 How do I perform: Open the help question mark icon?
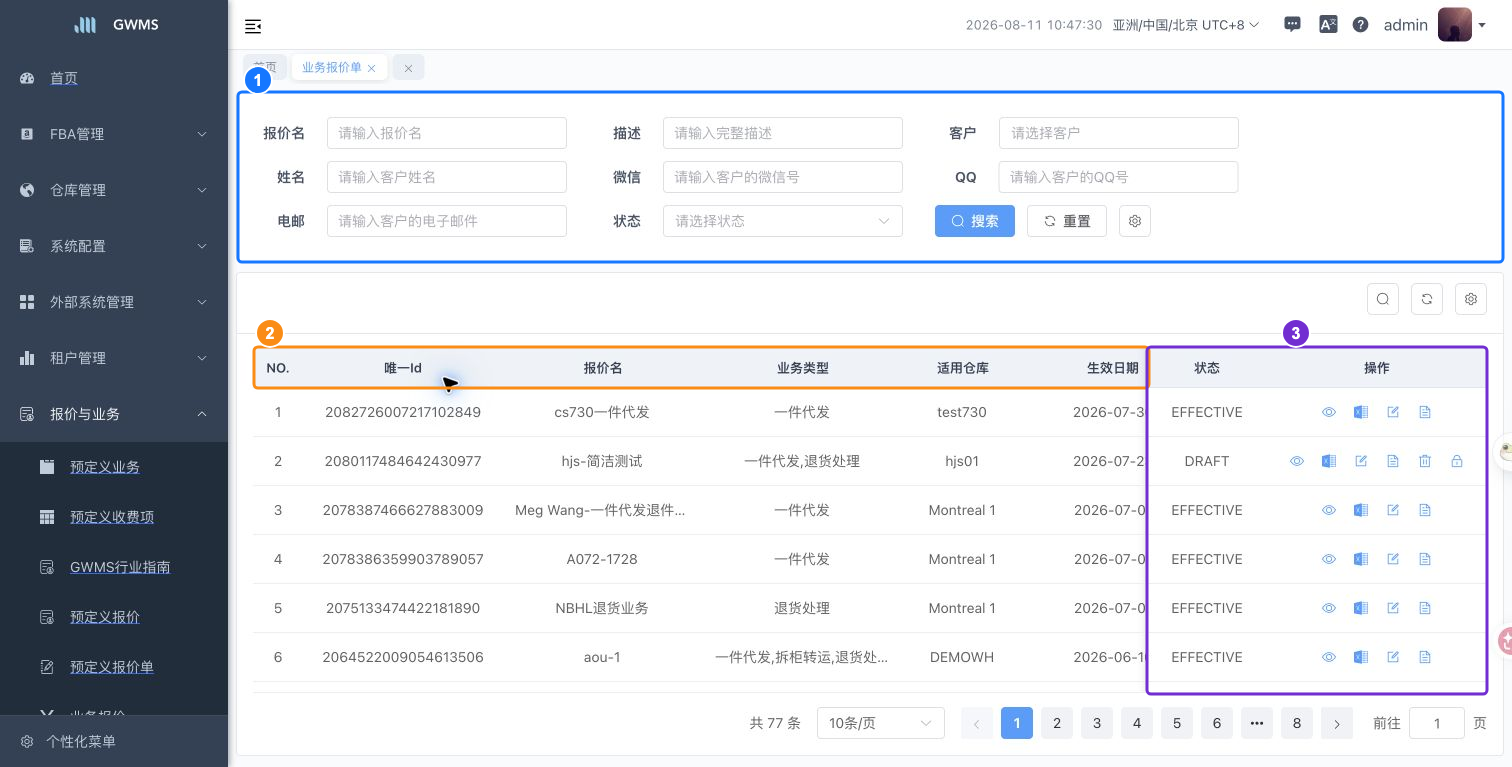(1360, 25)
